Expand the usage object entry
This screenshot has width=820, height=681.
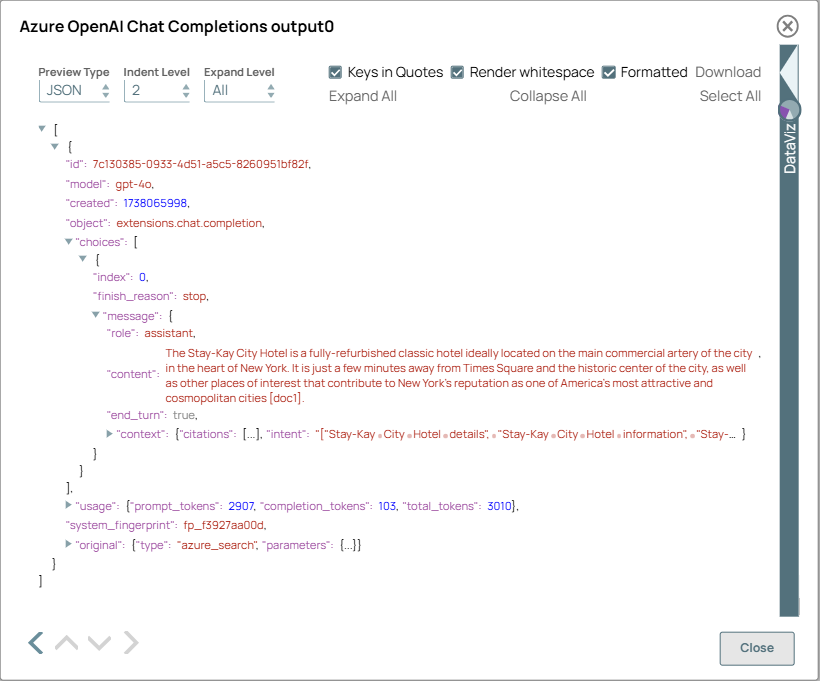coord(67,505)
